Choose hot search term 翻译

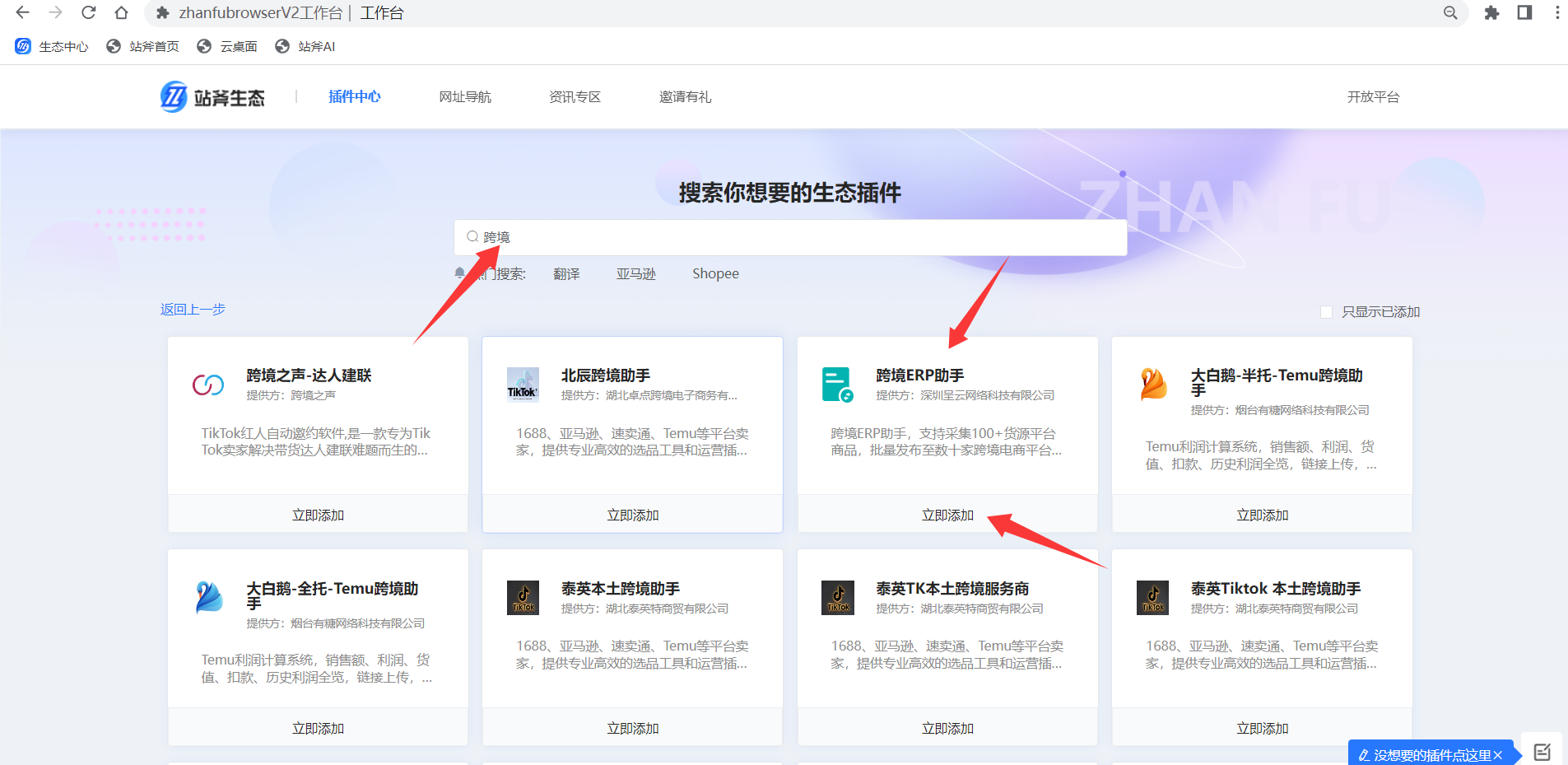click(566, 273)
